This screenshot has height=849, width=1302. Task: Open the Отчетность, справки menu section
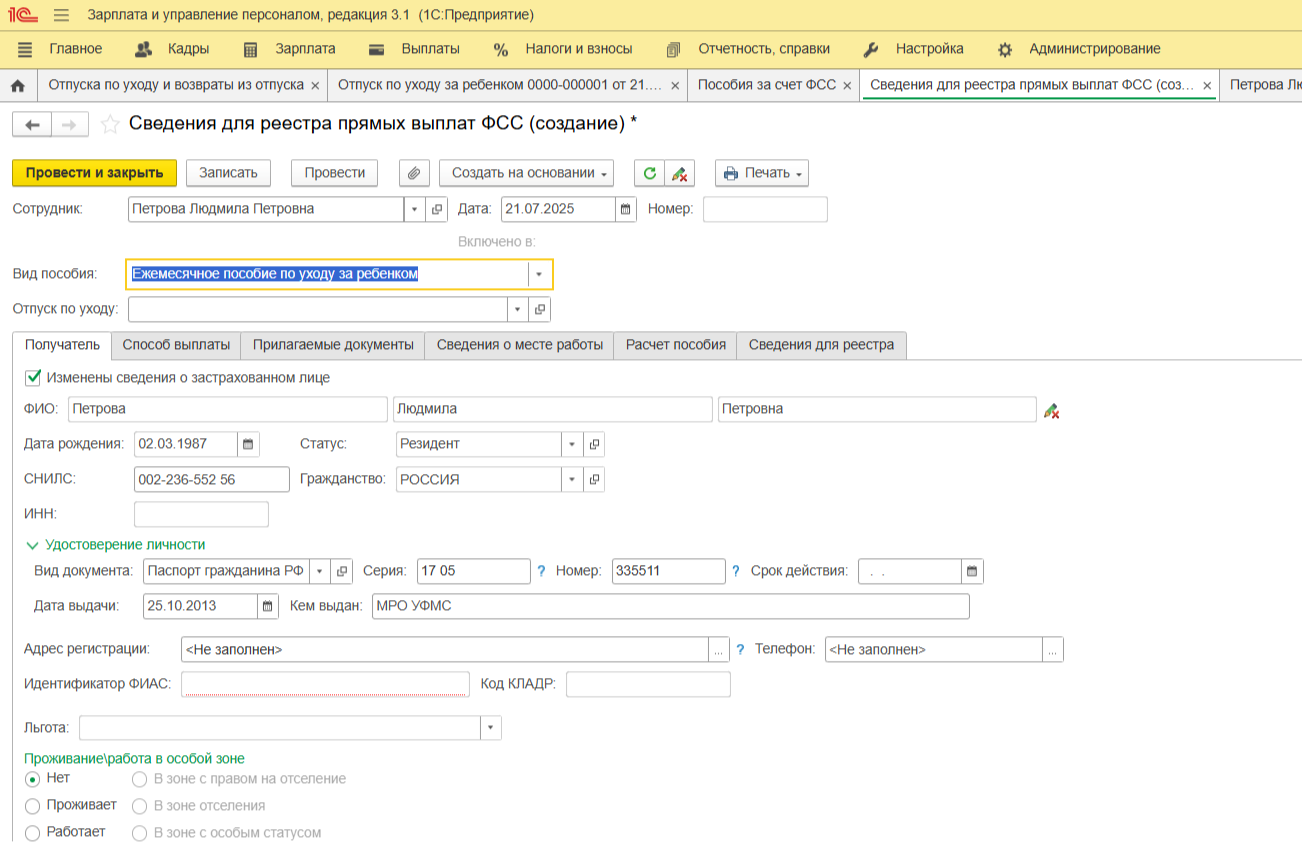coord(748,49)
